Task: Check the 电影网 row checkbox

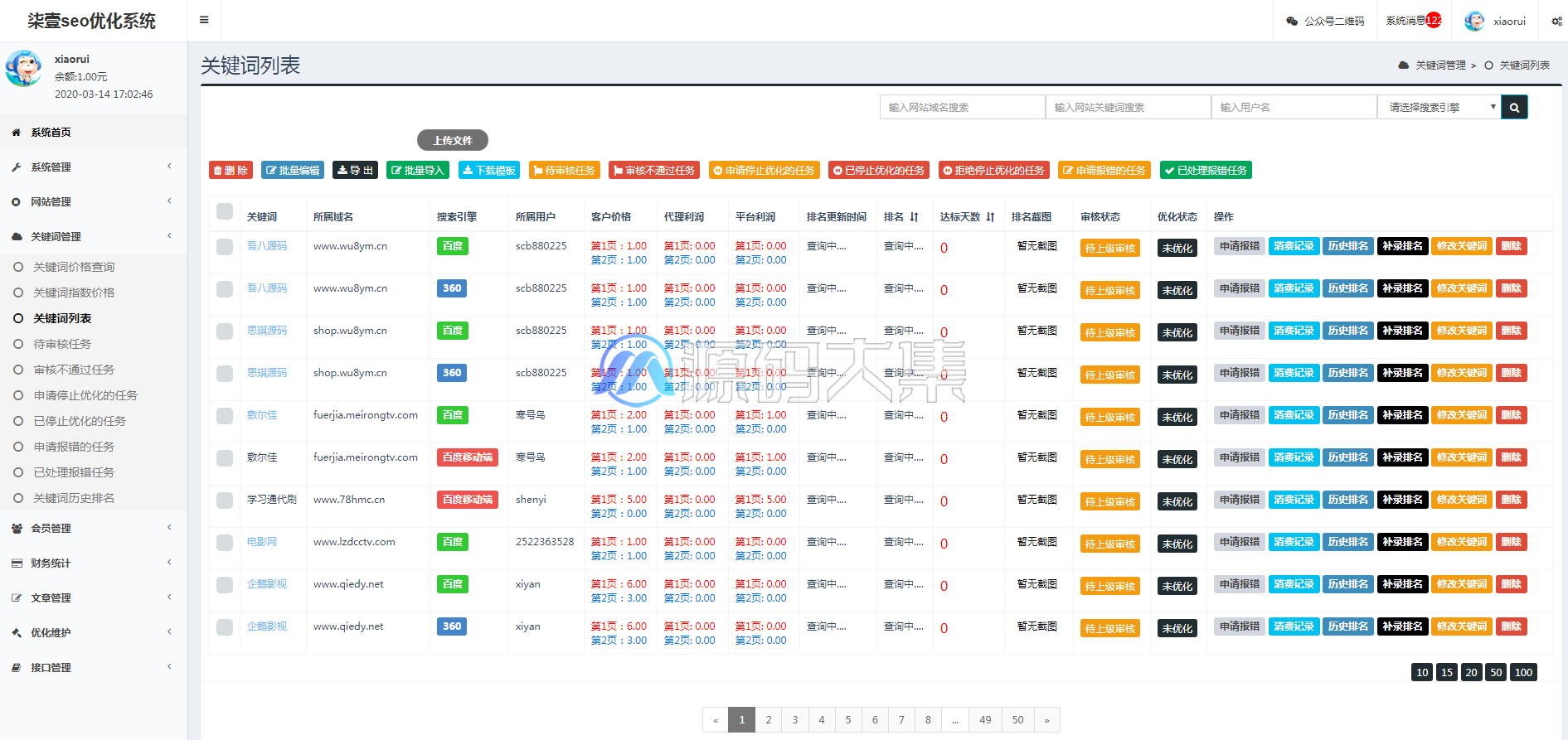Action: [x=225, y=543]
